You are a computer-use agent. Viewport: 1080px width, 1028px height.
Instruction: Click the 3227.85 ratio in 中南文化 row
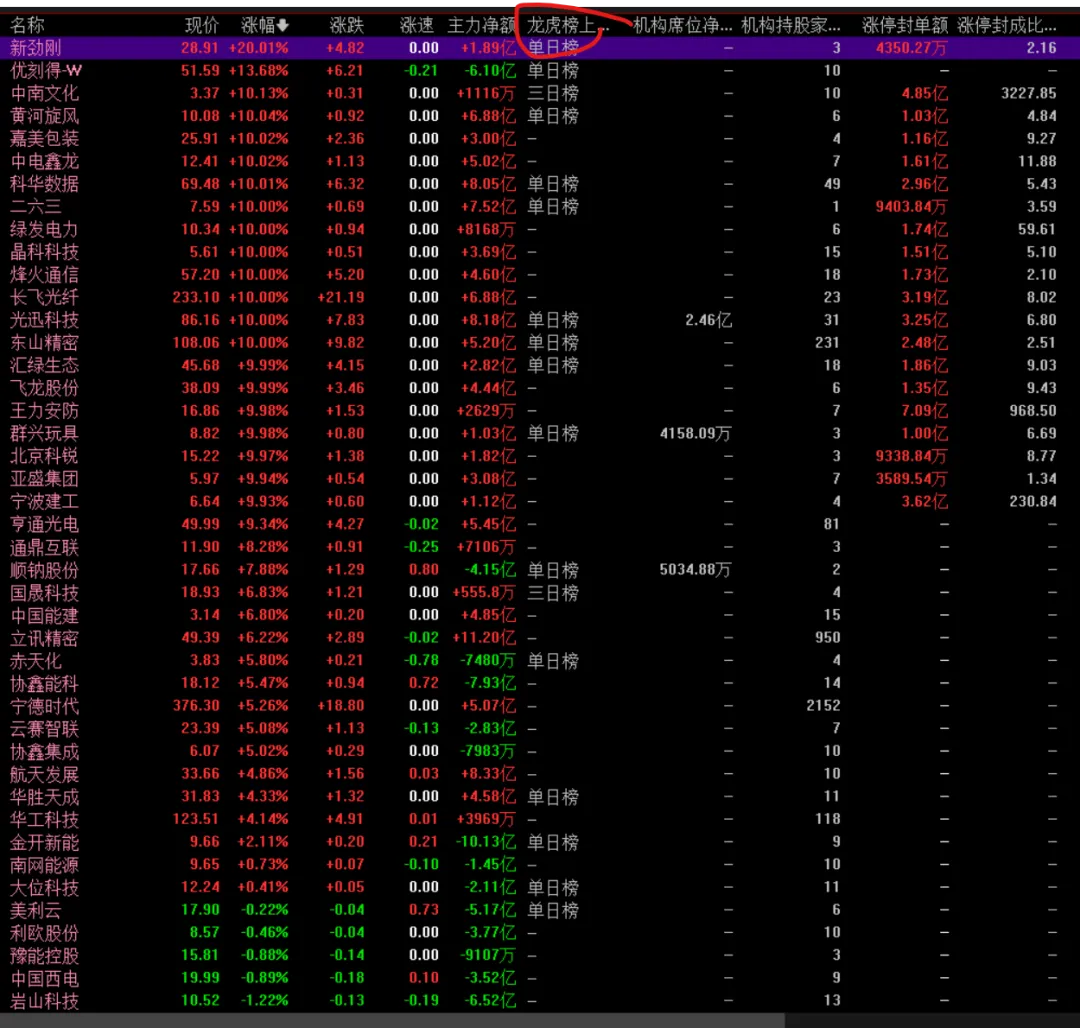click(1028, 94)
